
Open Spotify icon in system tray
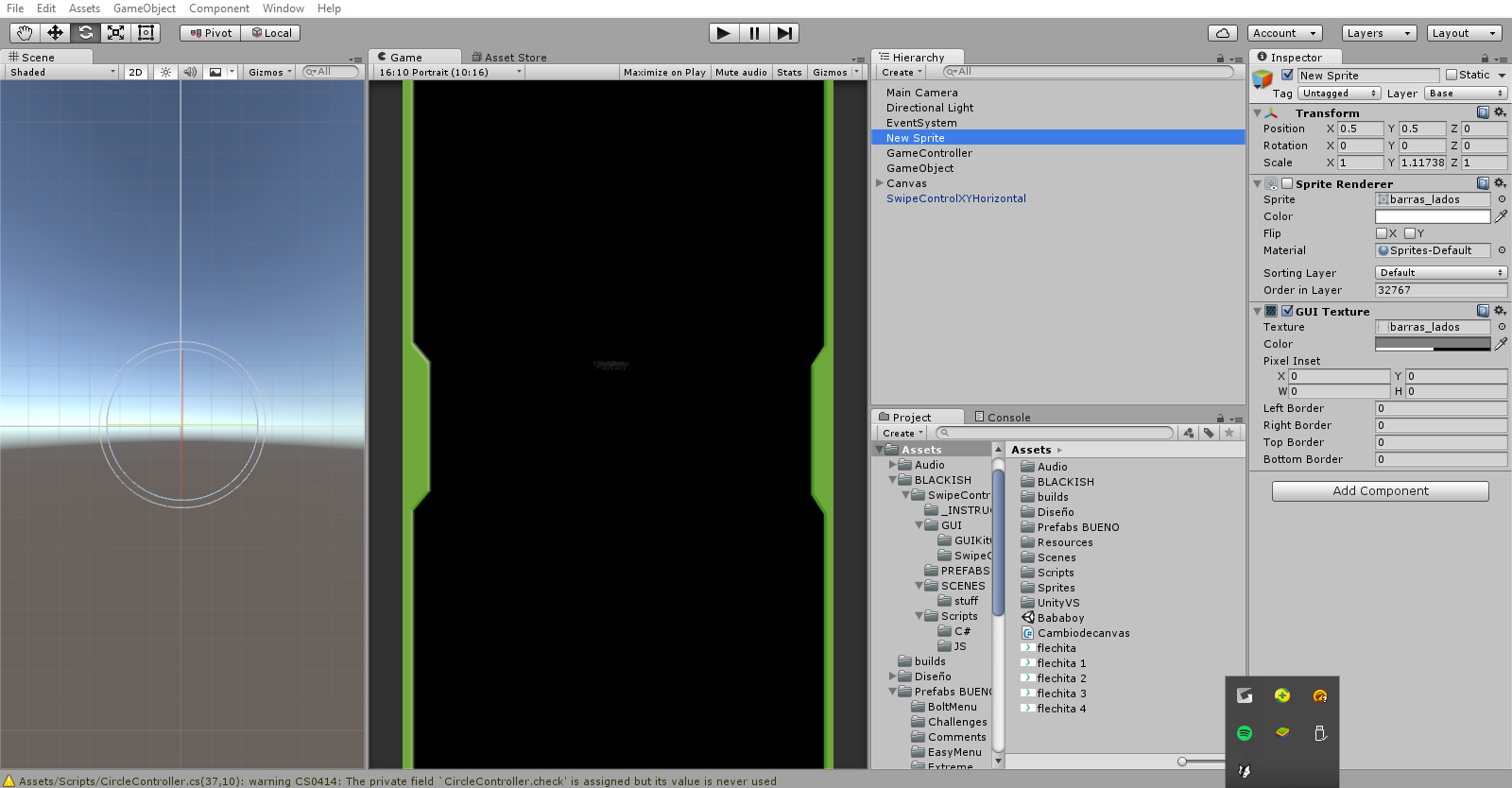tap(1245, 733)
